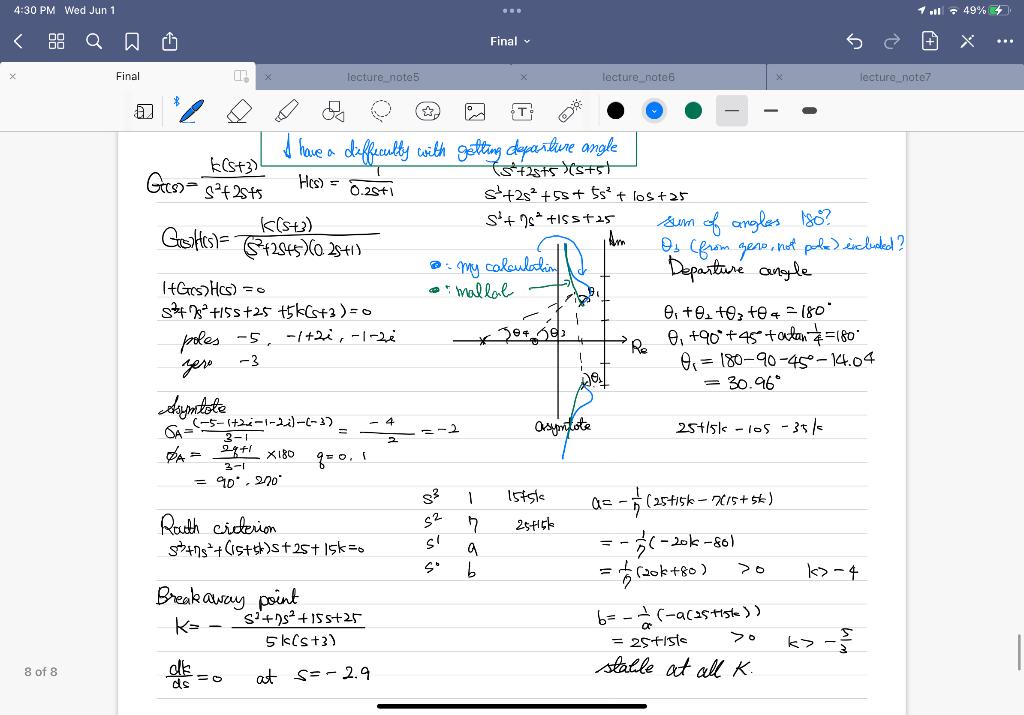Open search in the document

click(94, 42)
